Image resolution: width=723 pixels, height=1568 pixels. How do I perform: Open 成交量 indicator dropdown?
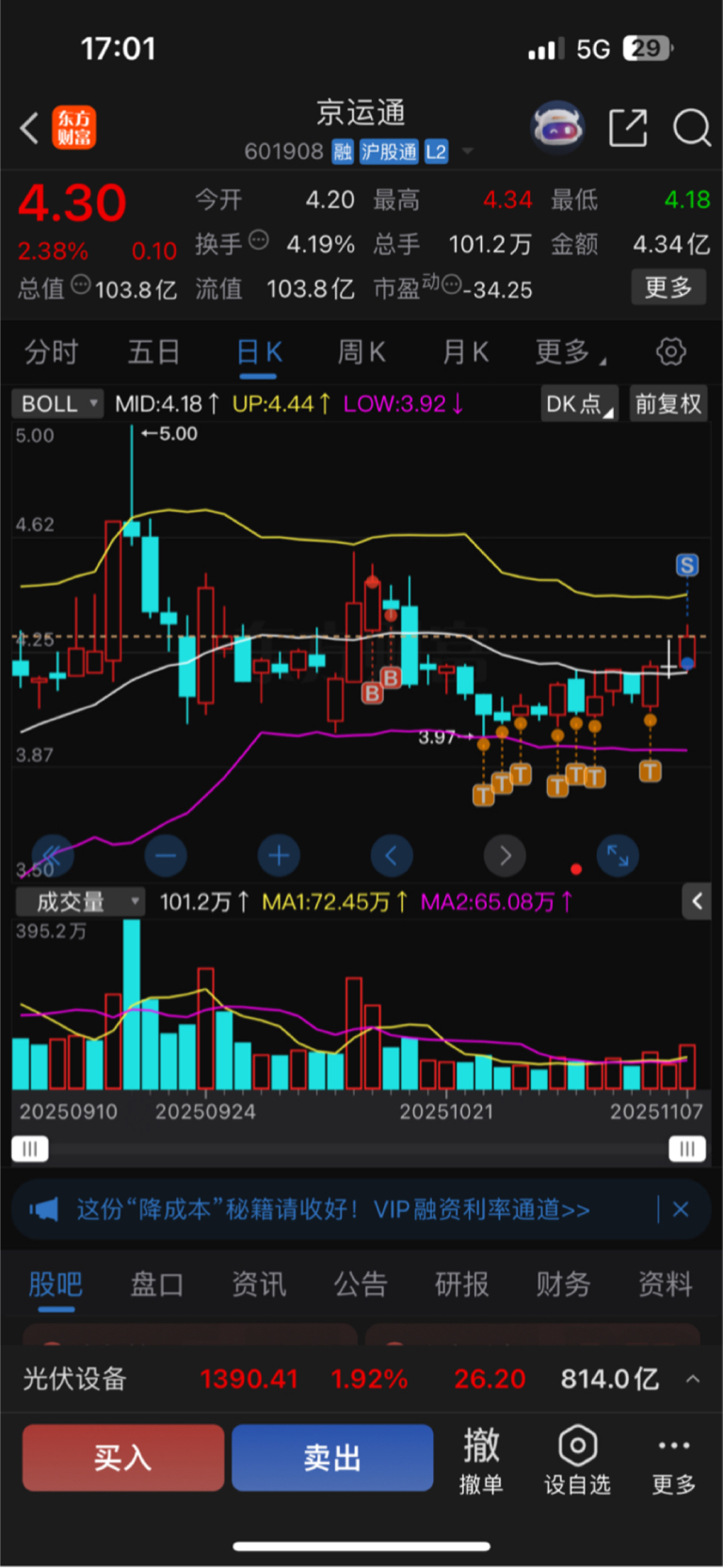pos(80,902)
